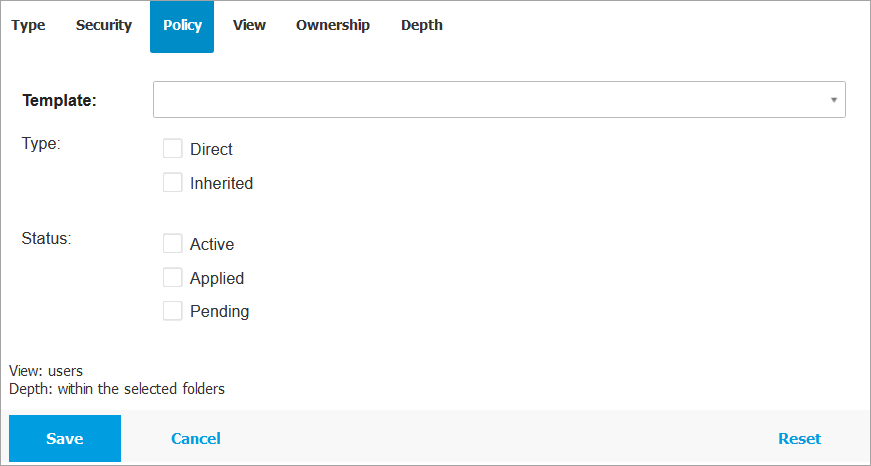Viewport: 871px width, 466px height.
Task: Select the active Policy tab
Action: click(x=182, y=26)
